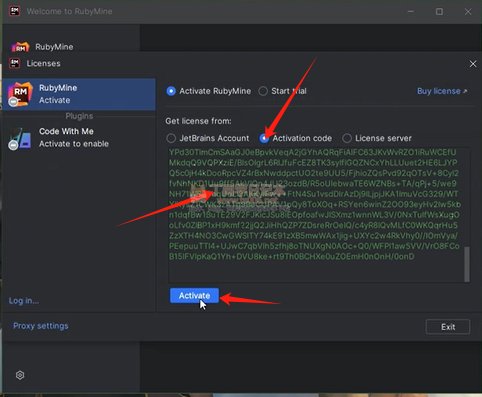
Task: Maximize the Welcome to RubyMine window
Action: [439, 12]
